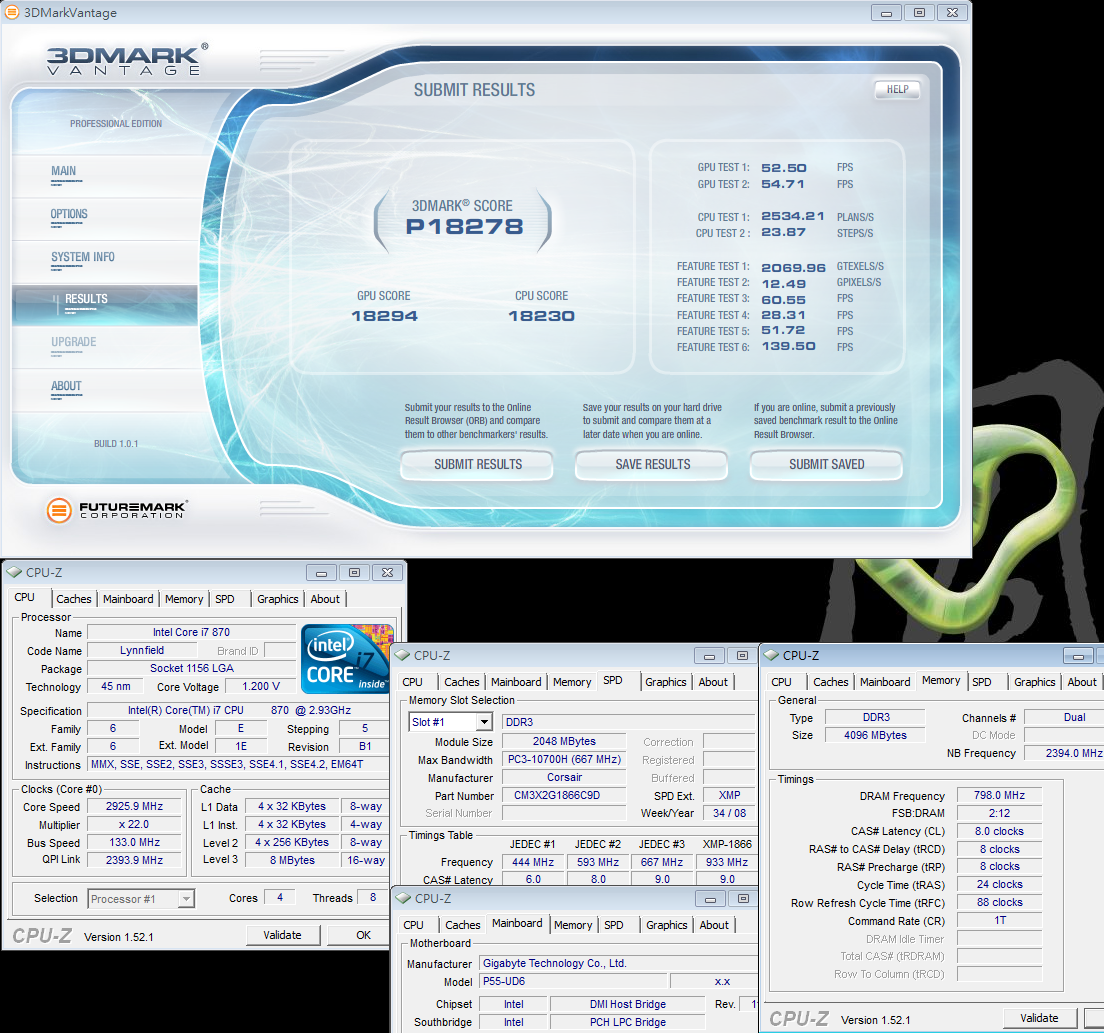
Task: Click the CPU-Z icon in the SPD window title
Action: pos(402,656)
